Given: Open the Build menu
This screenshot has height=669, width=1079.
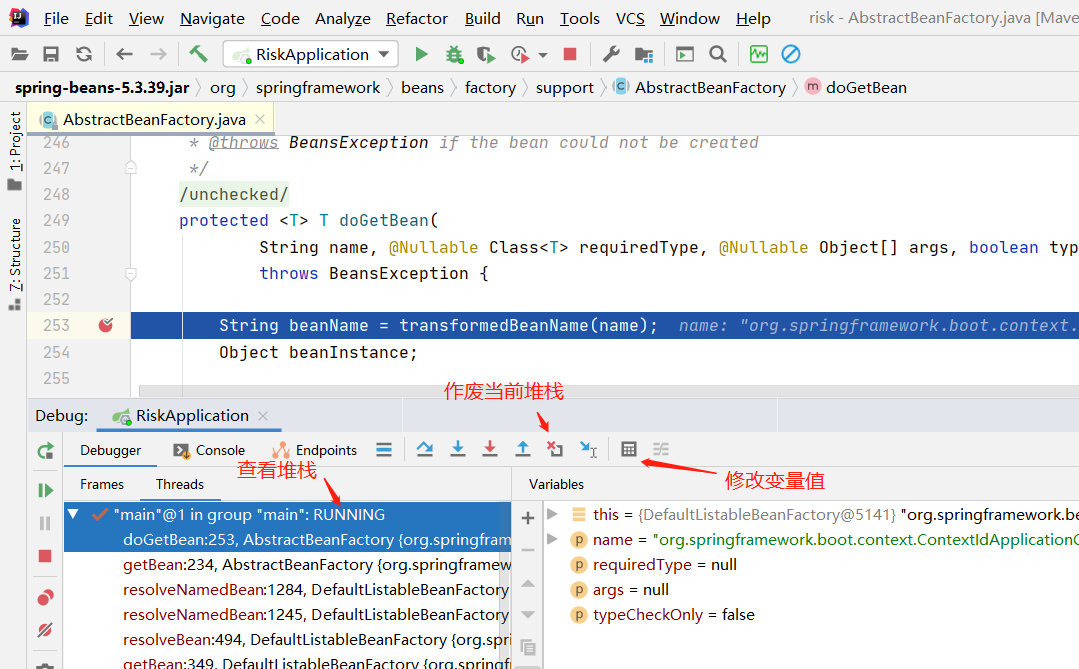Looking at the screenshot, I should click(482, 19).
